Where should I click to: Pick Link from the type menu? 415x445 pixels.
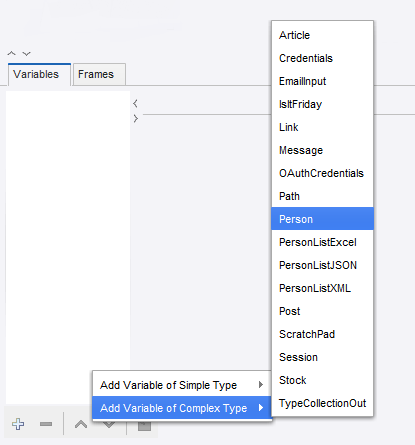click(322, 127)
